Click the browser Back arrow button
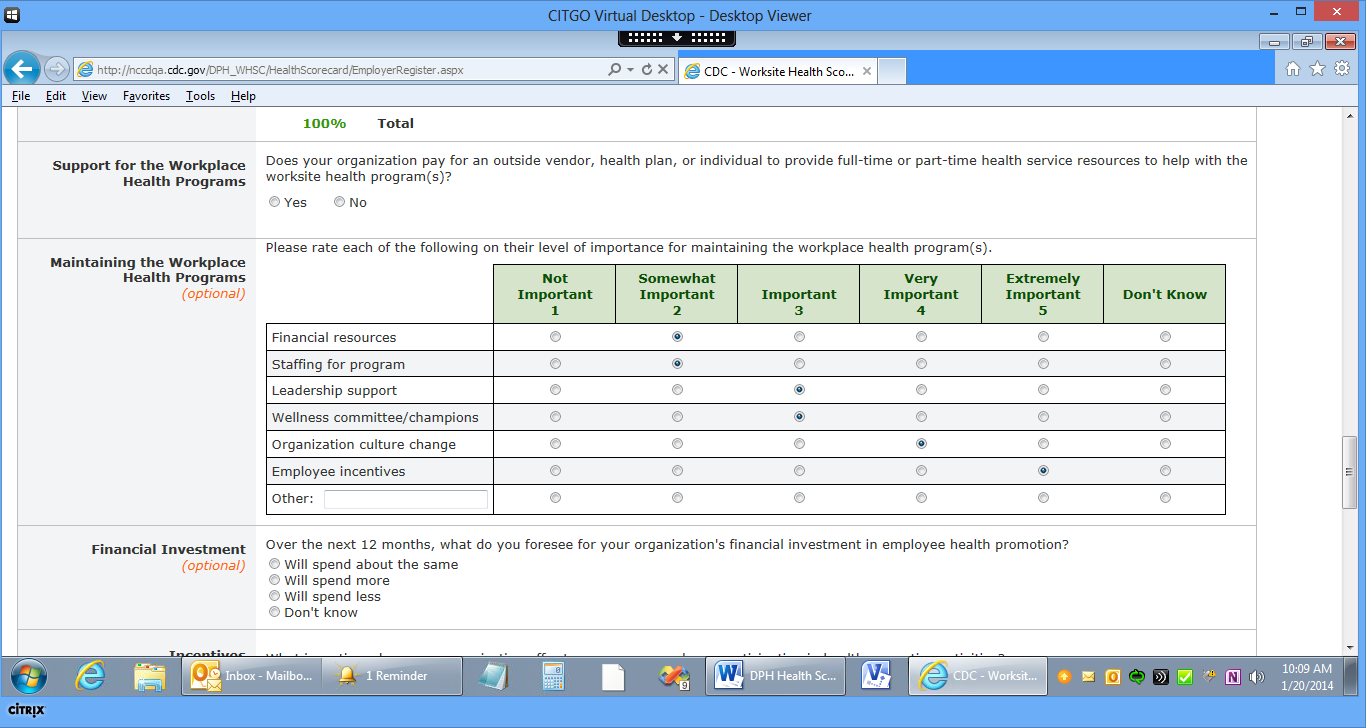 click(x=22, y=69)
